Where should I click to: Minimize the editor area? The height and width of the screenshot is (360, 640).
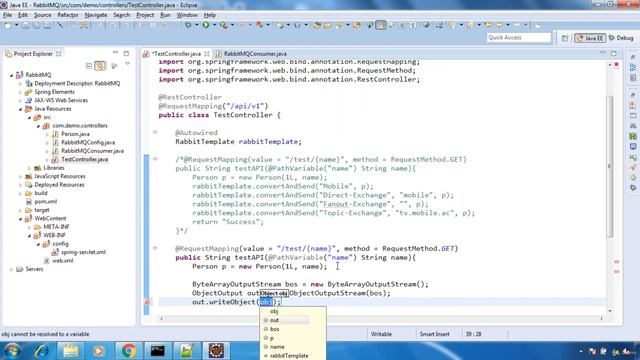pos(603,53)
